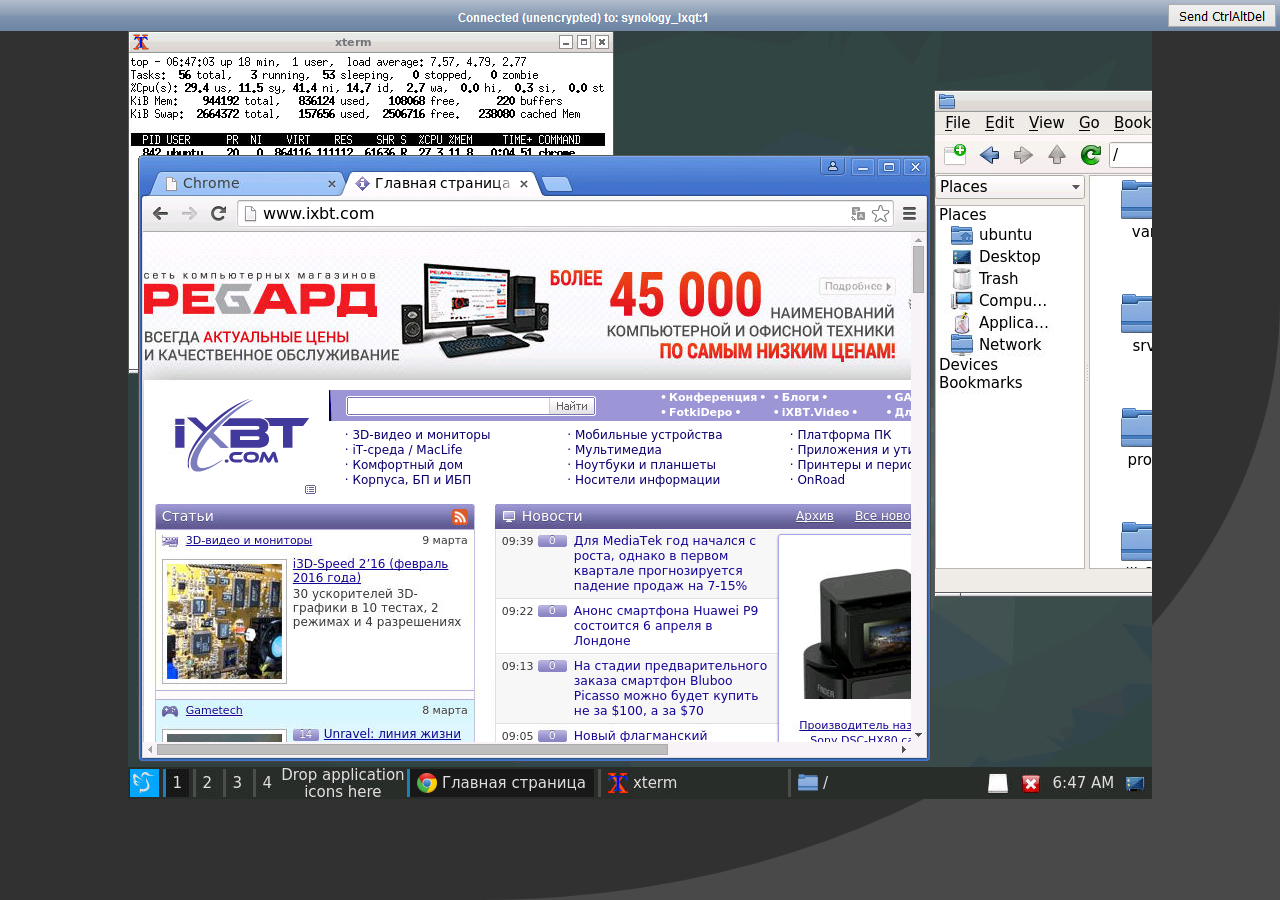Open the View menu in file manager
Image resolution: width=1280 pixels, height=900 pixels.
(1046, 123)
